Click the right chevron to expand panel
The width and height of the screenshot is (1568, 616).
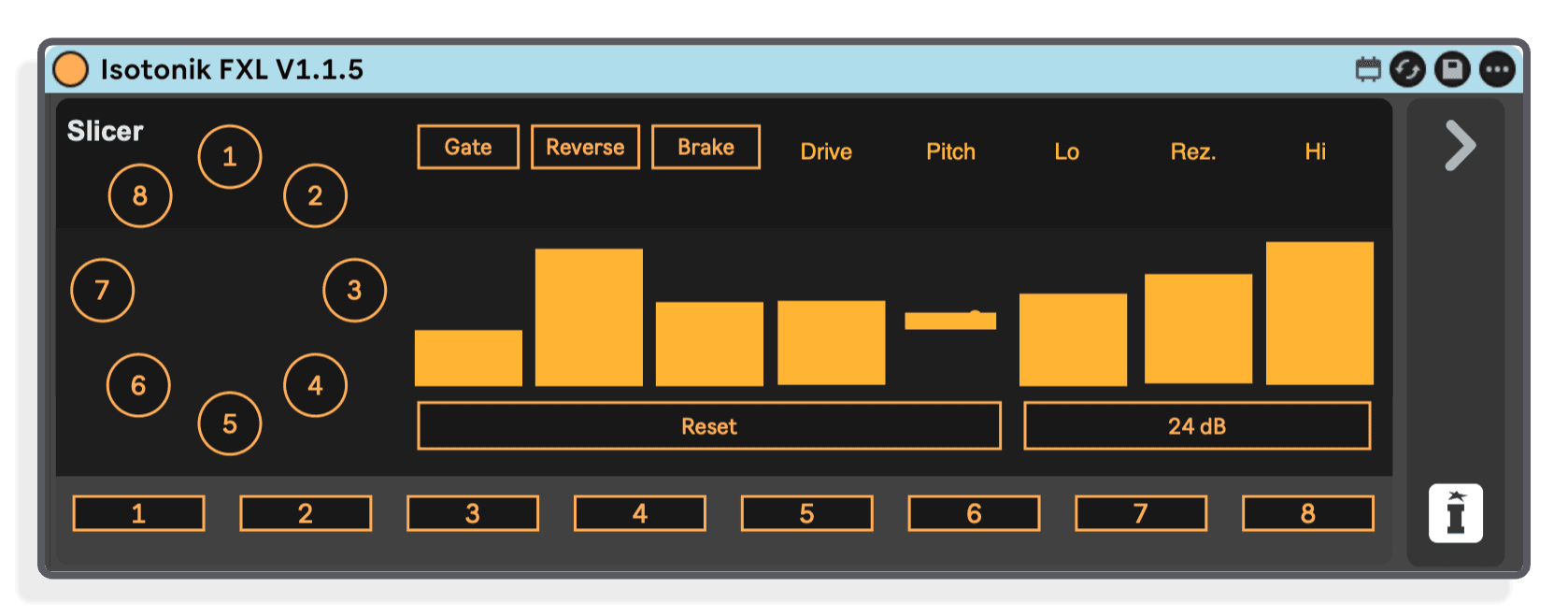(1460, 146)
